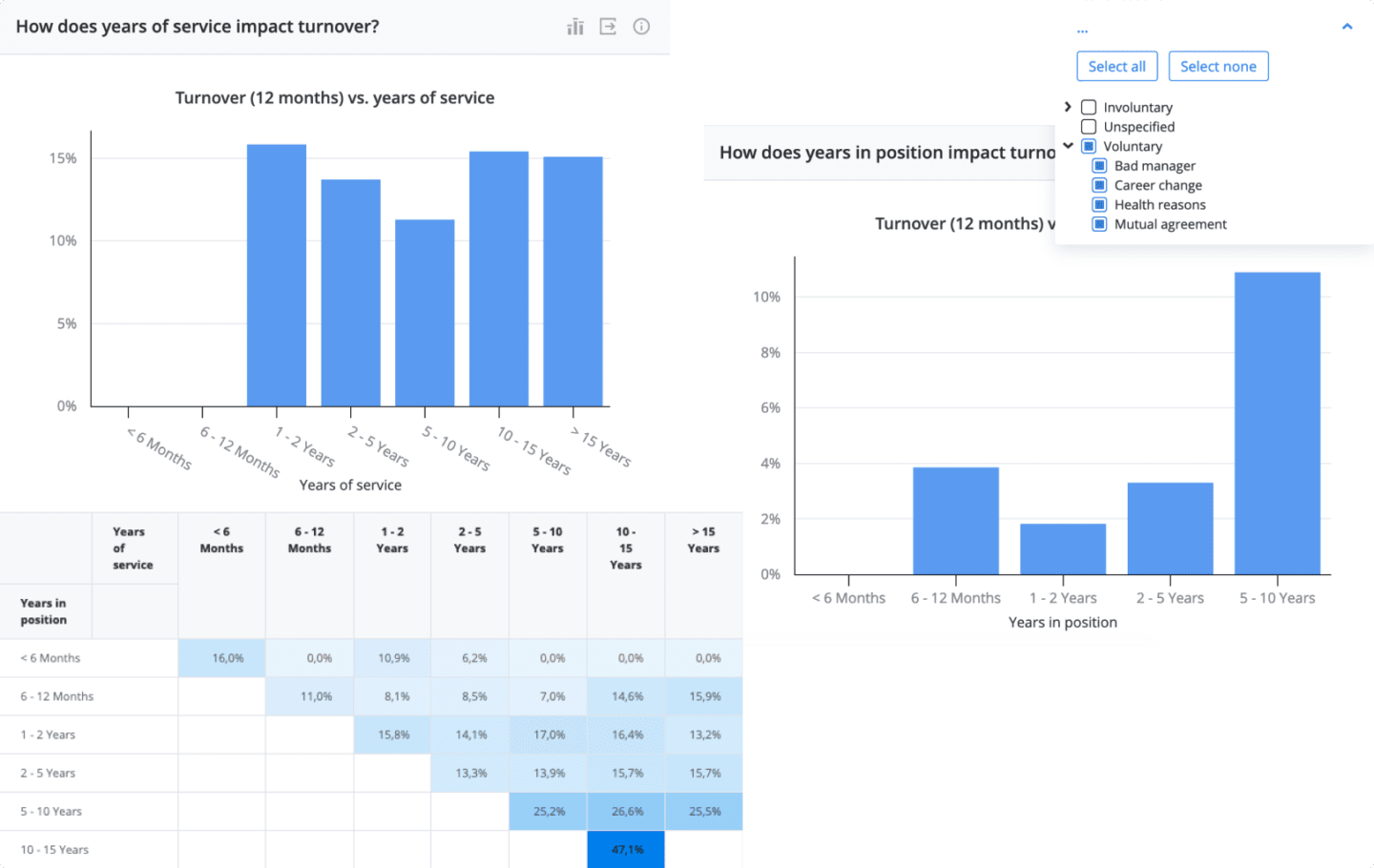
Task: Collapse the Voluntary category arrow
Action: pos(1068,146)
